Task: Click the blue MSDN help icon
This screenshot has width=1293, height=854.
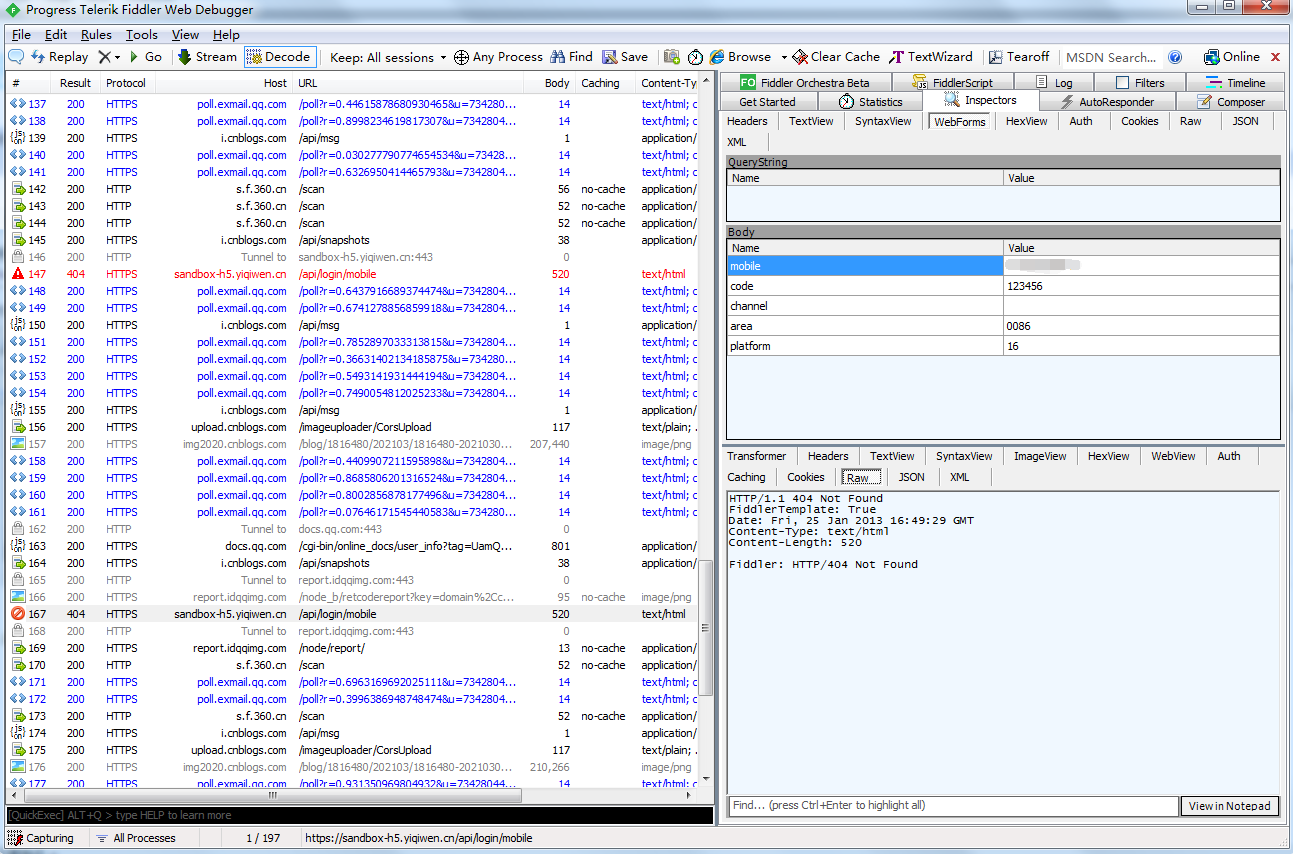Action: (x=1175, y=57)
